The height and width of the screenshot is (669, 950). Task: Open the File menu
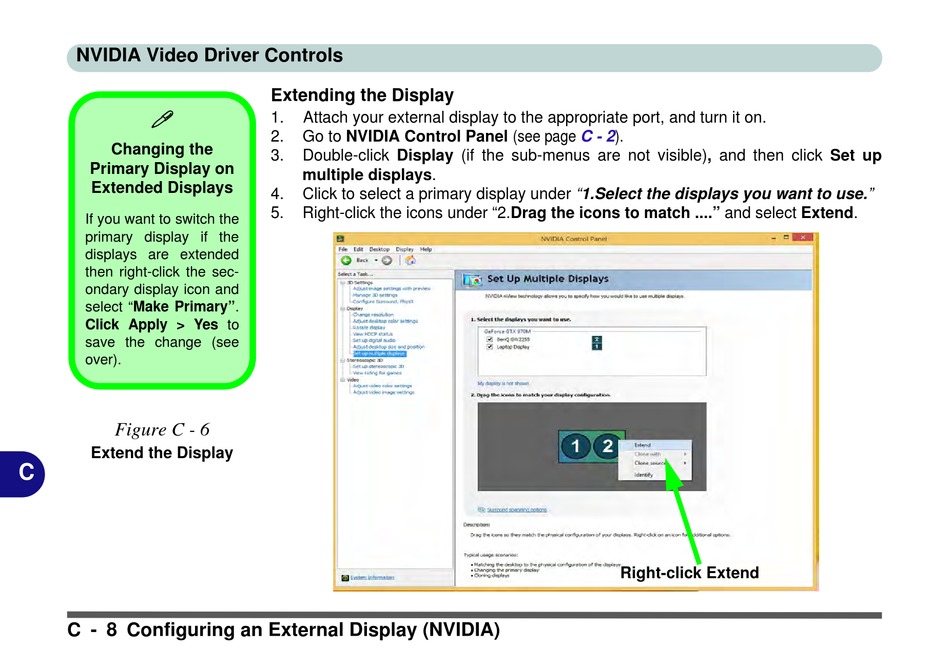[343, 249]
